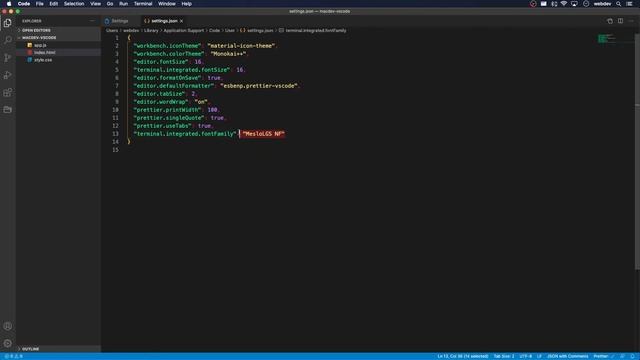The height and width of the screenshot is (360, 640).
Task: Click Application Support in breadcrumb
Action: [x=184, y=31]
